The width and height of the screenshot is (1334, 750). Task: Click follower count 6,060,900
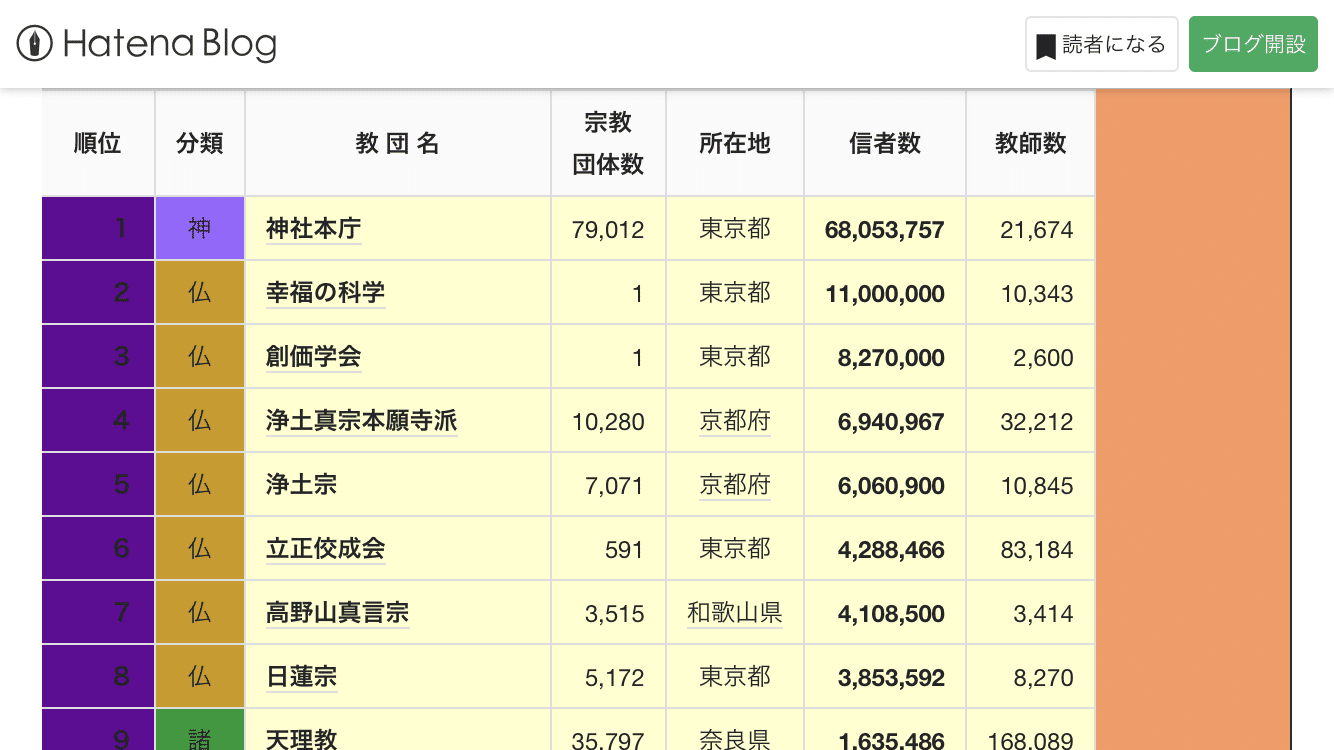point(891,486)
